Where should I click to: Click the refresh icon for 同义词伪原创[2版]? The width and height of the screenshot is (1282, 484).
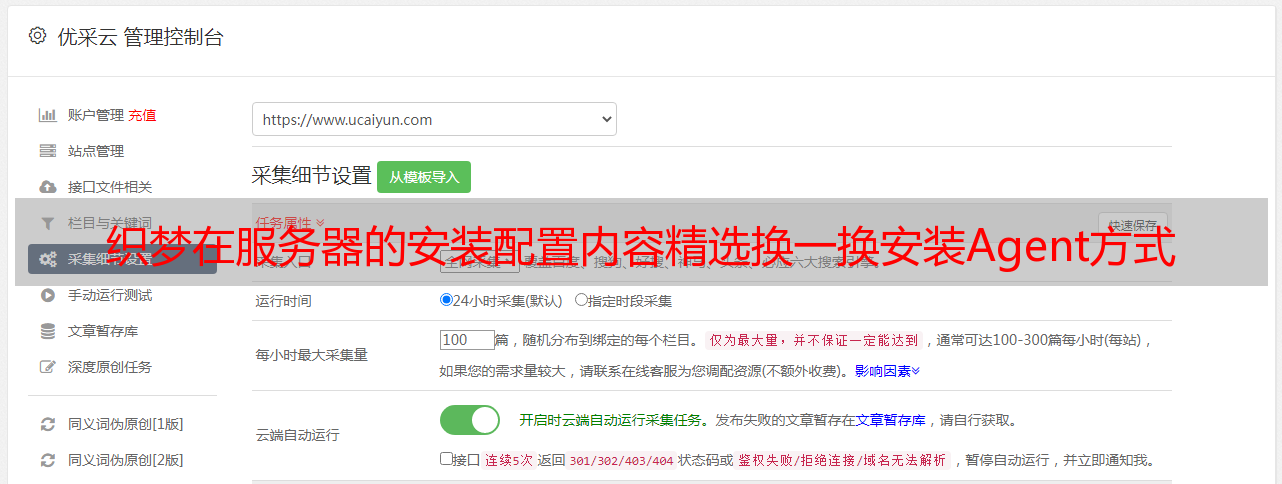click(47, 460)
